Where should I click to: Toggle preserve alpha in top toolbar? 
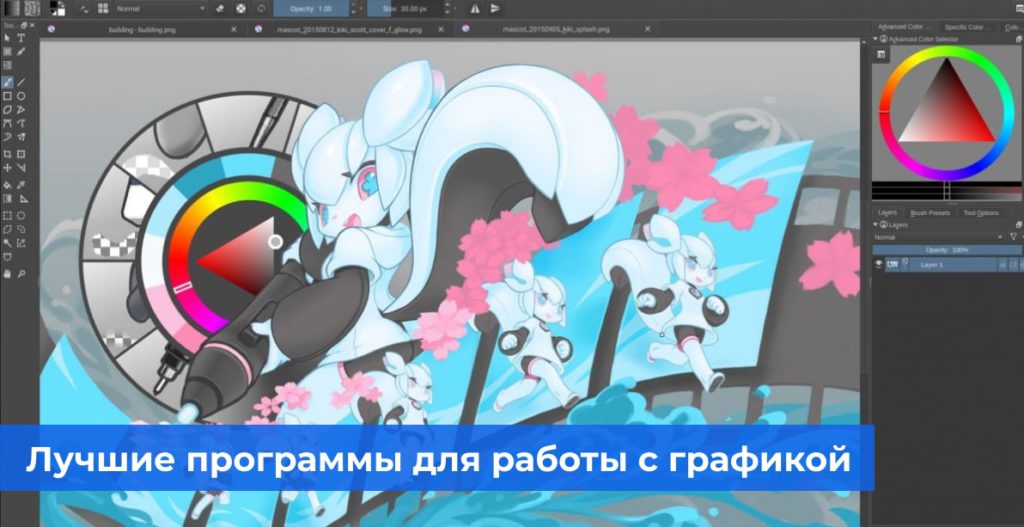[x=241, y=8]
